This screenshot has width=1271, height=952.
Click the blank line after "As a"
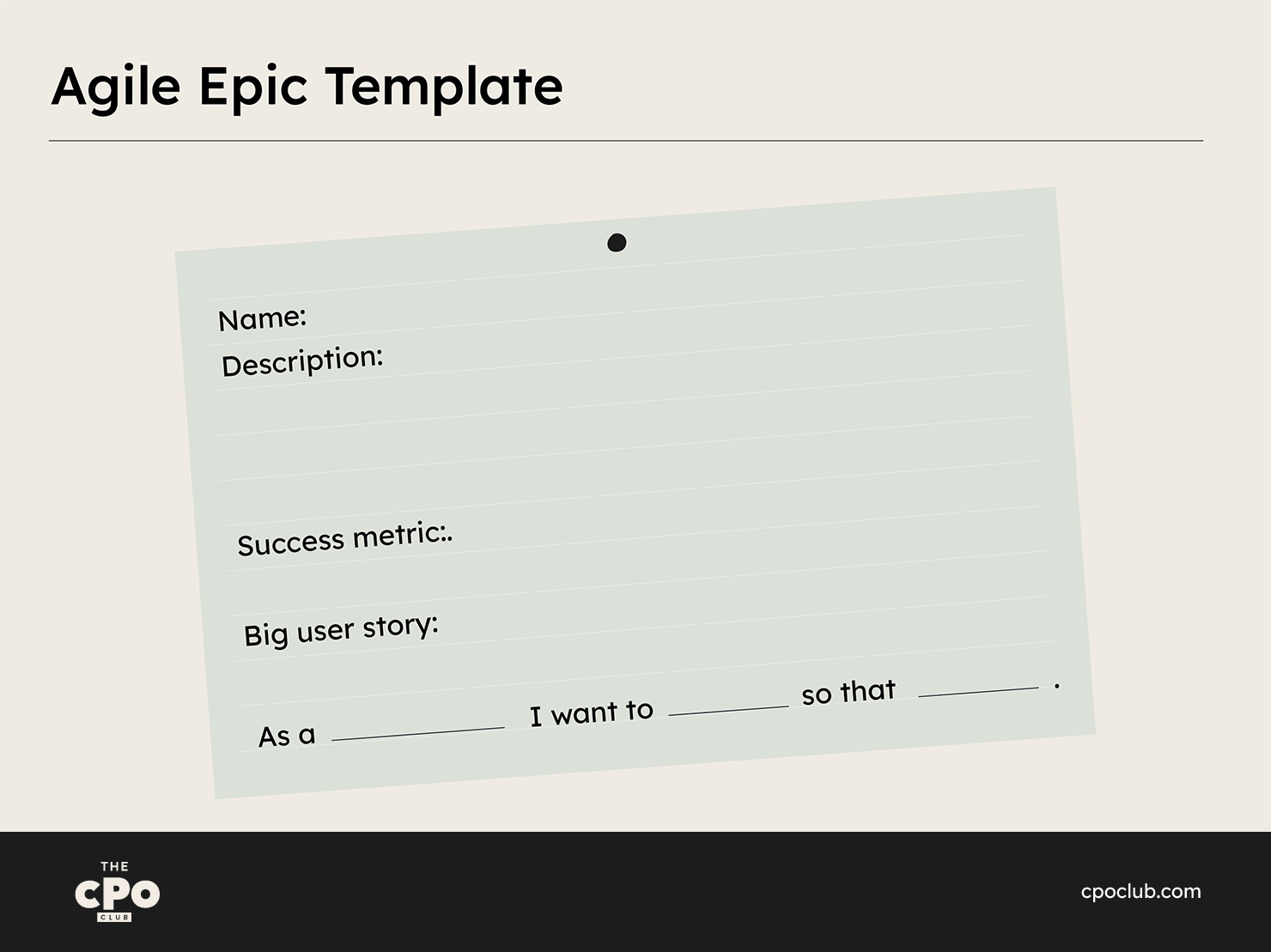(418, 733)
